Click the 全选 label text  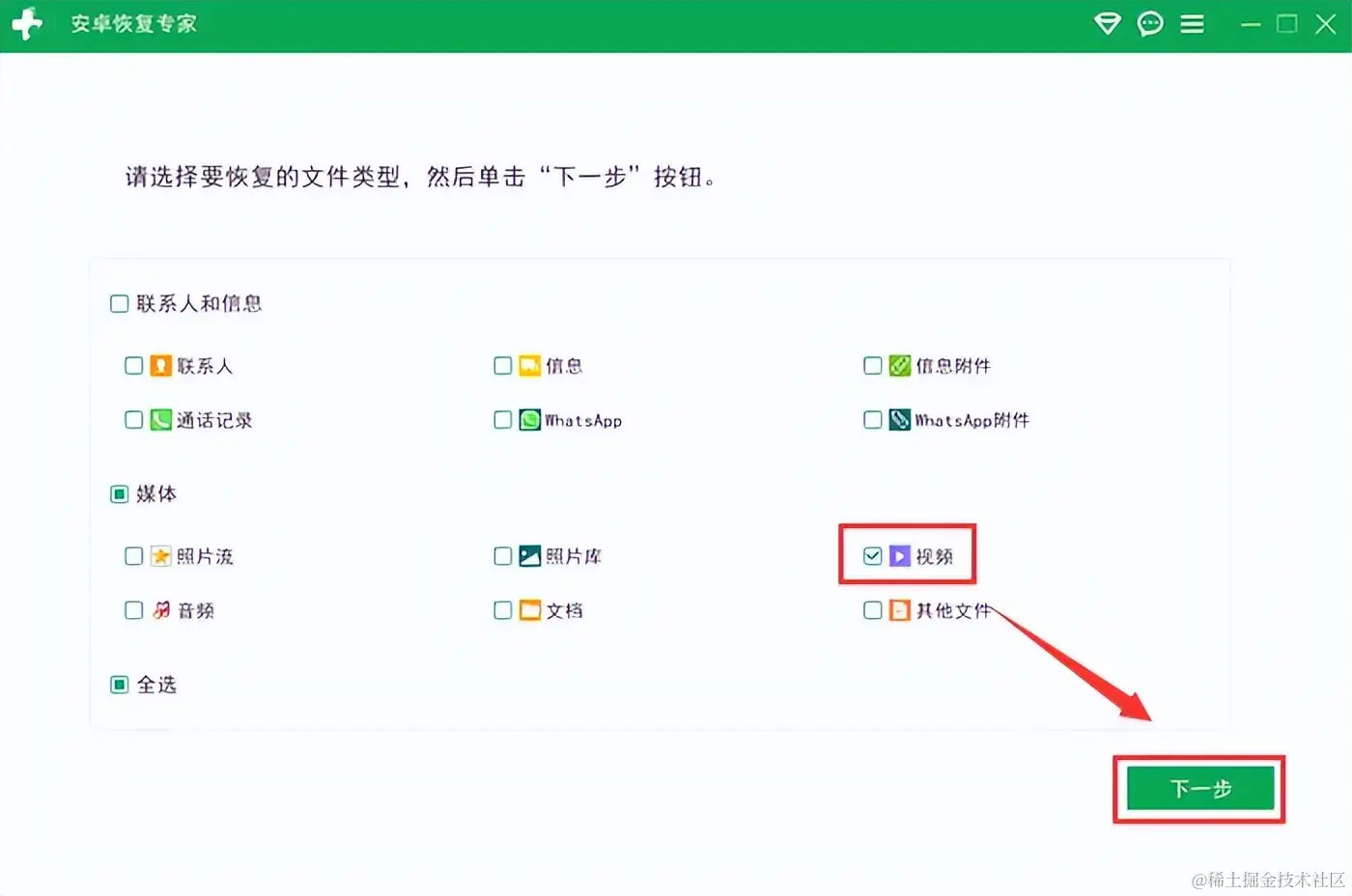pyautogui.click(x=156, y=685)
